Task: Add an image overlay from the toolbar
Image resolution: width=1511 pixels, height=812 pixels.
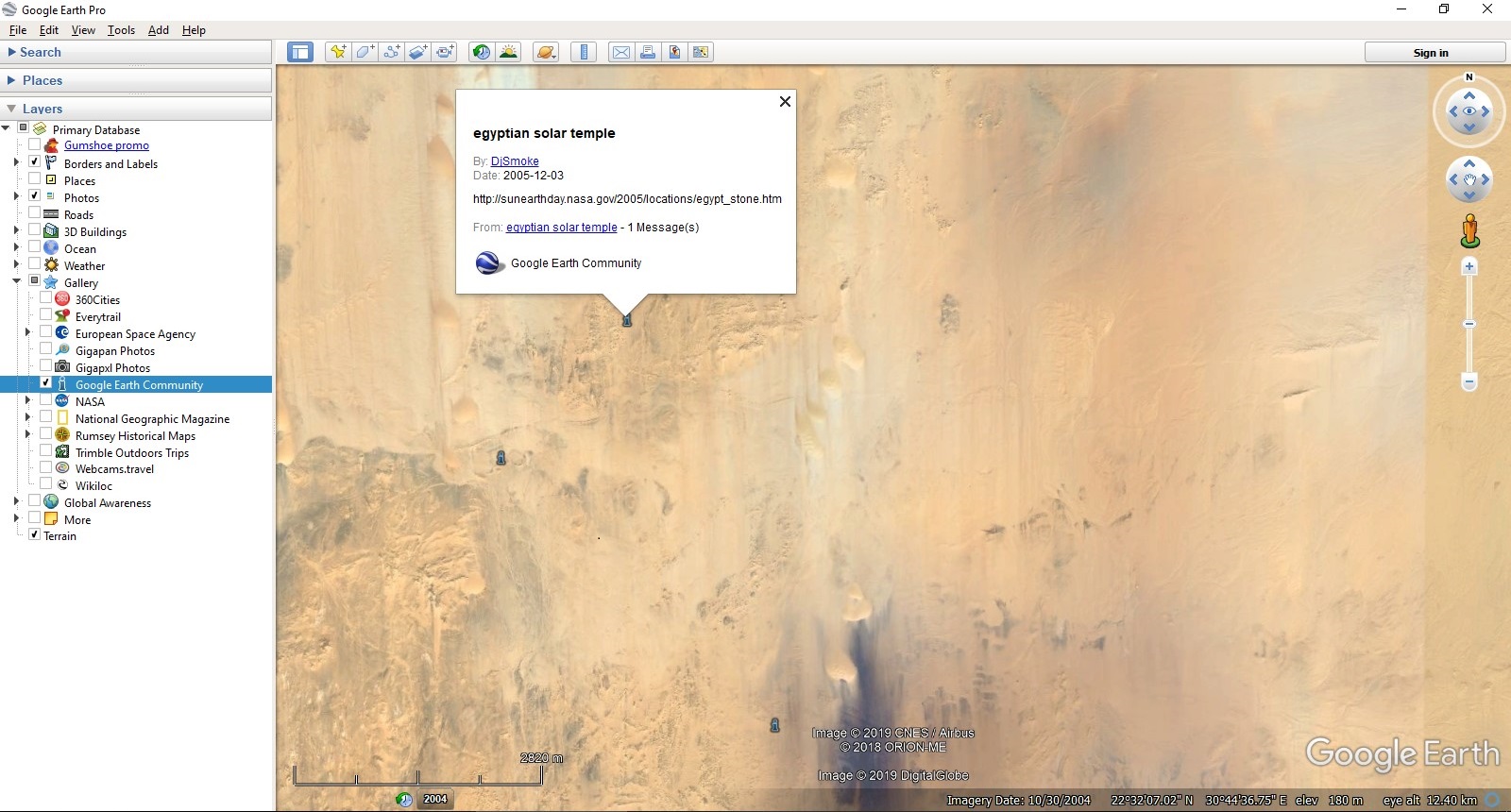Action: [417, 52]
